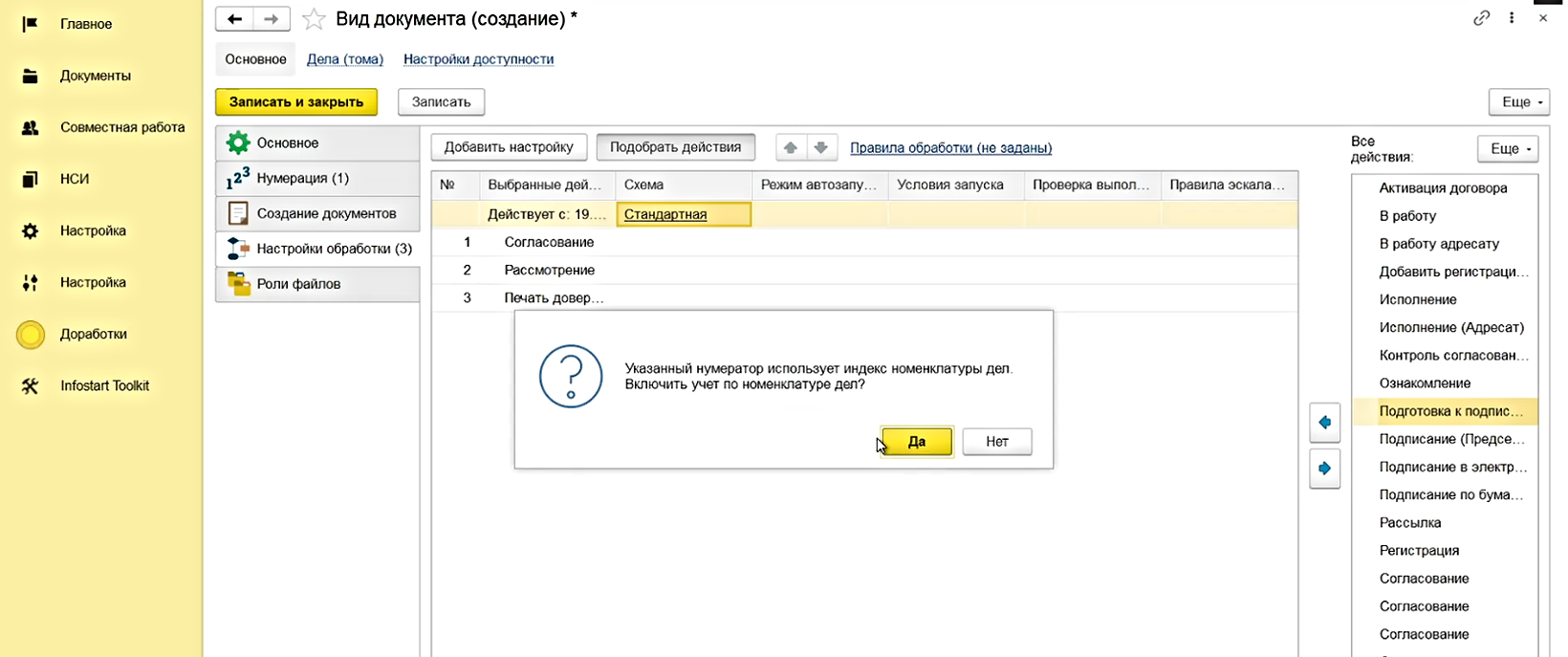Toggle the Подобрать действия button
Viewport: 1568px width, 657px height.
(x=675, y=147)
